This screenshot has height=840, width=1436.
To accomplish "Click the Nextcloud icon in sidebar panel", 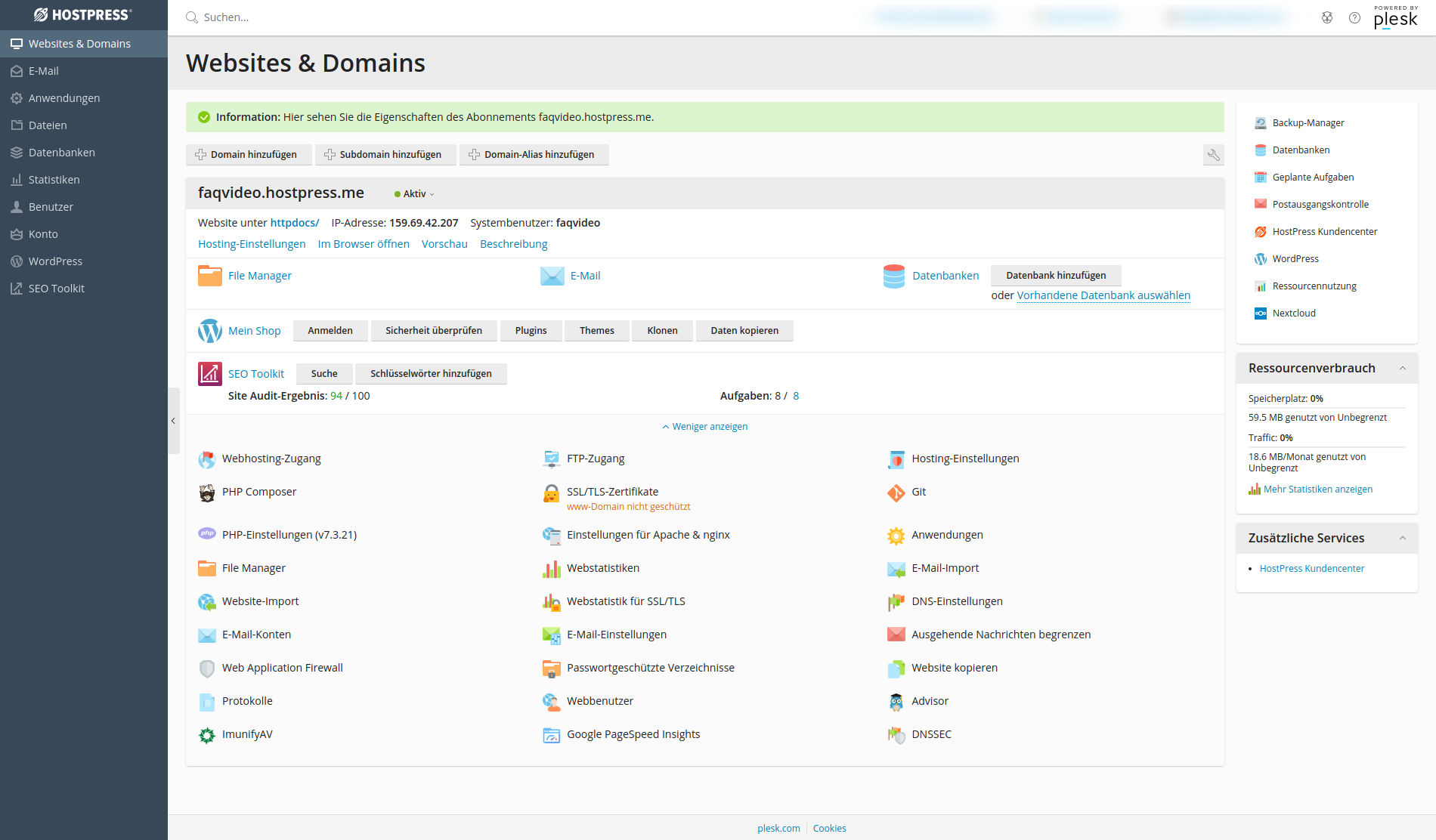I will pos(1261,313).
